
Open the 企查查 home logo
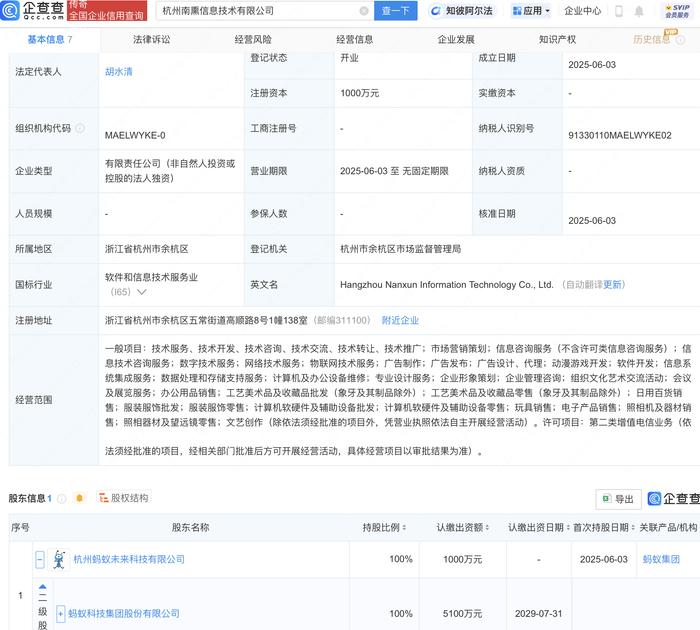pyautogui.click(x=32, y=10)
